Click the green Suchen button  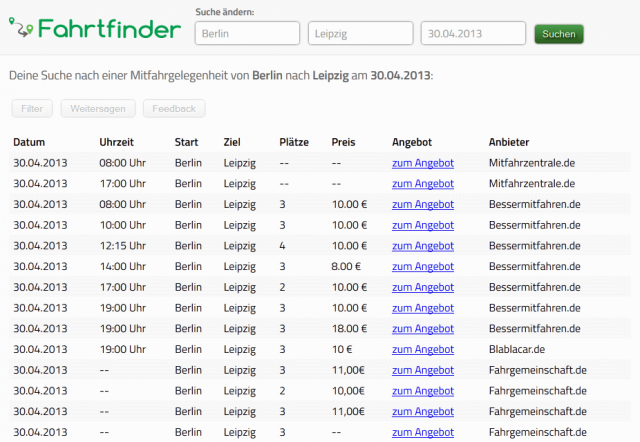pos(558,34)
